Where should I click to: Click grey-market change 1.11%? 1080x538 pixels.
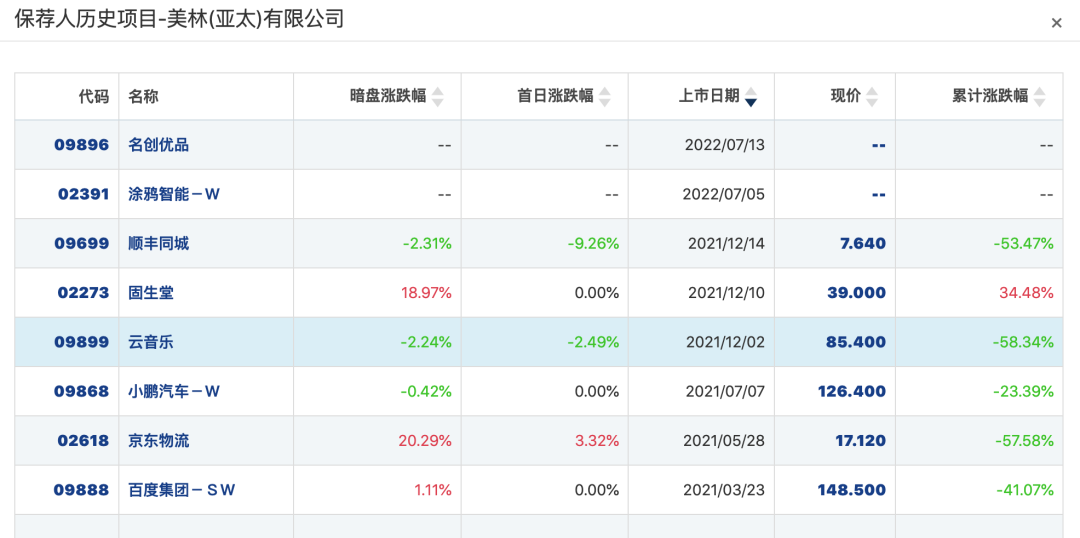coord(433,490)
